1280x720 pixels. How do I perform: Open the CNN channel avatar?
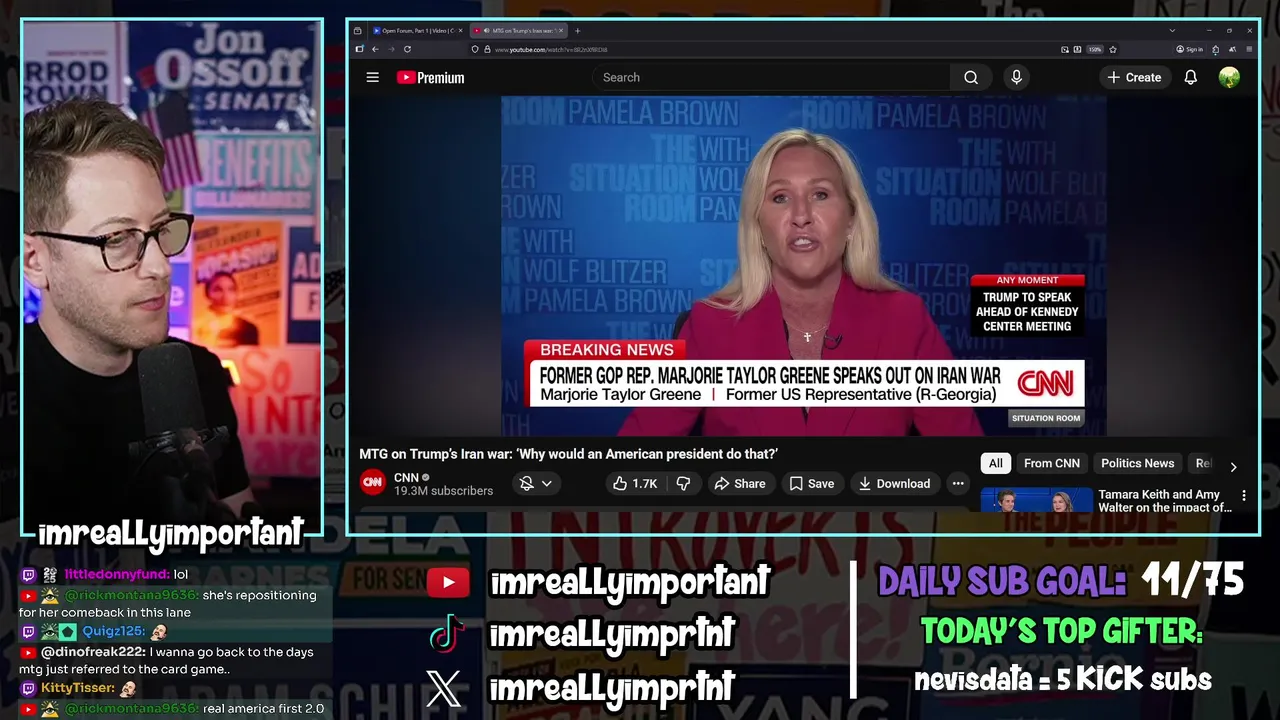(372, 482)
